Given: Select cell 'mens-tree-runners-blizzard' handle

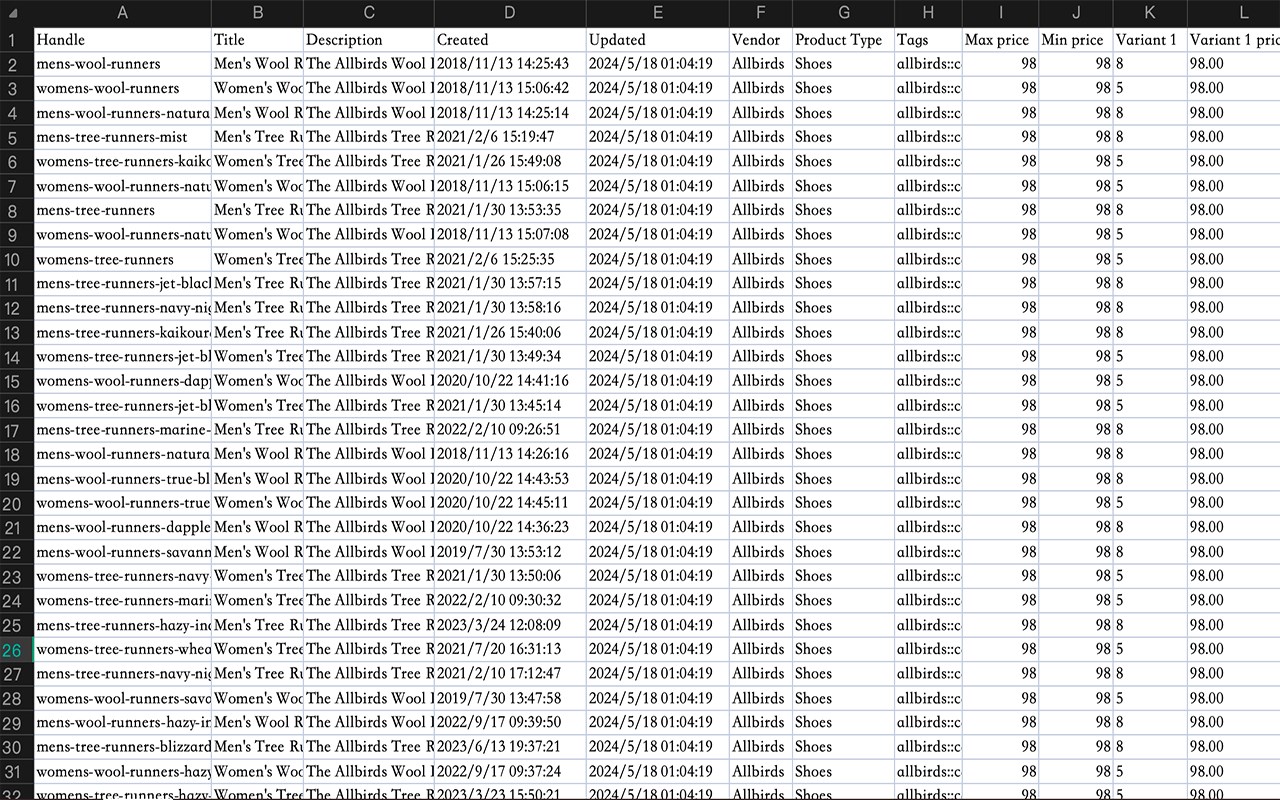Looking at the screenshot, I should (x=122, y=747).
